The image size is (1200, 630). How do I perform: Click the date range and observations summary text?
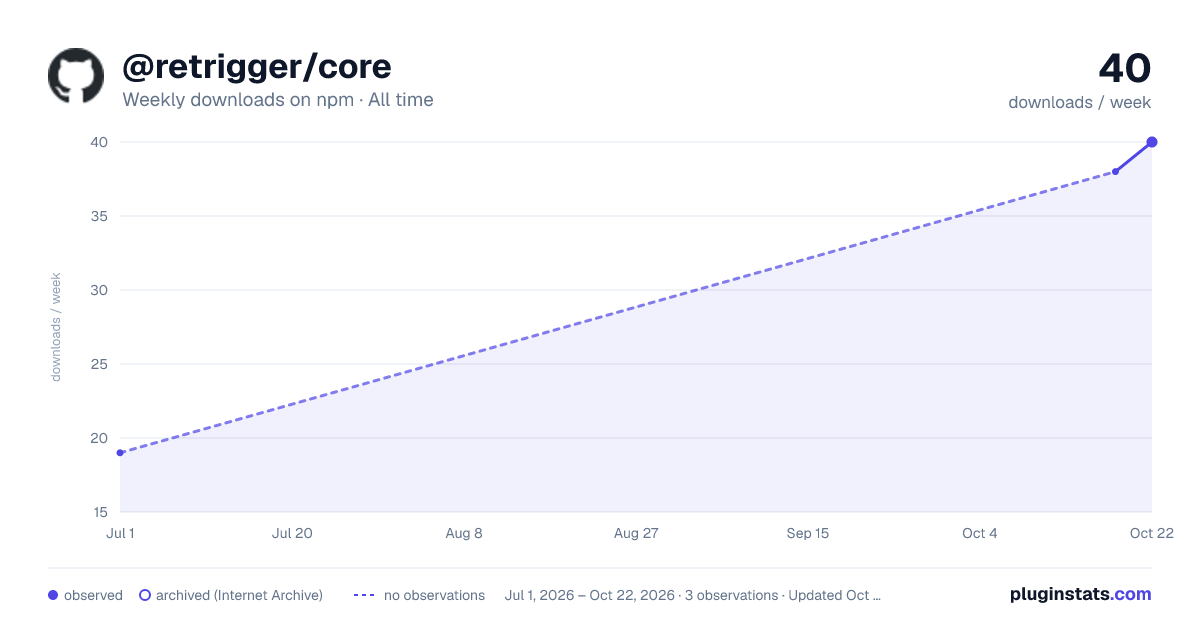(x=693, y=595)
